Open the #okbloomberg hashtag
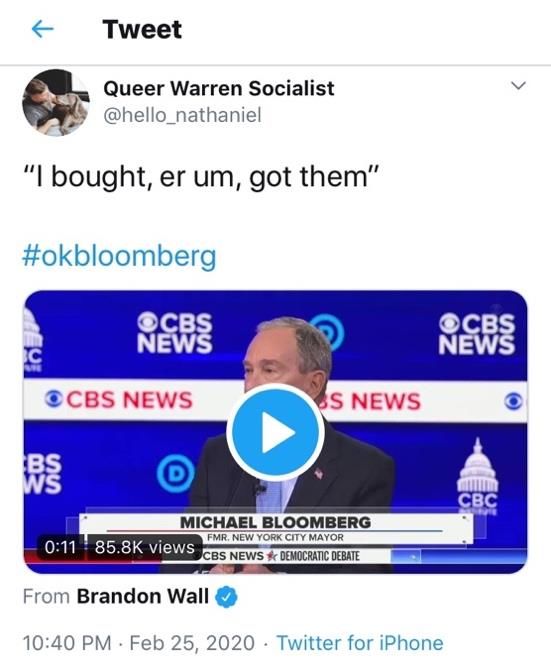This screenshot has width=551, height=670. (119, 256)
